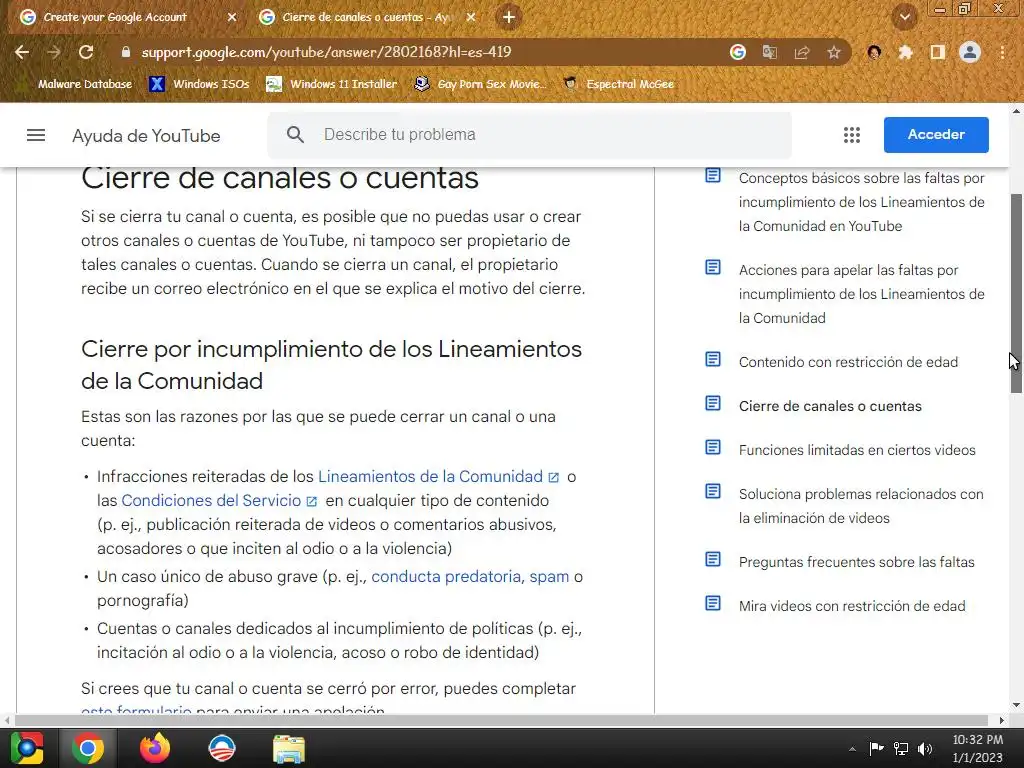Open Preguntas frecuentes sobre las faltas article
Viewport: 1024px width, 768px height.
pyautogui.click(x=856, y=562)
